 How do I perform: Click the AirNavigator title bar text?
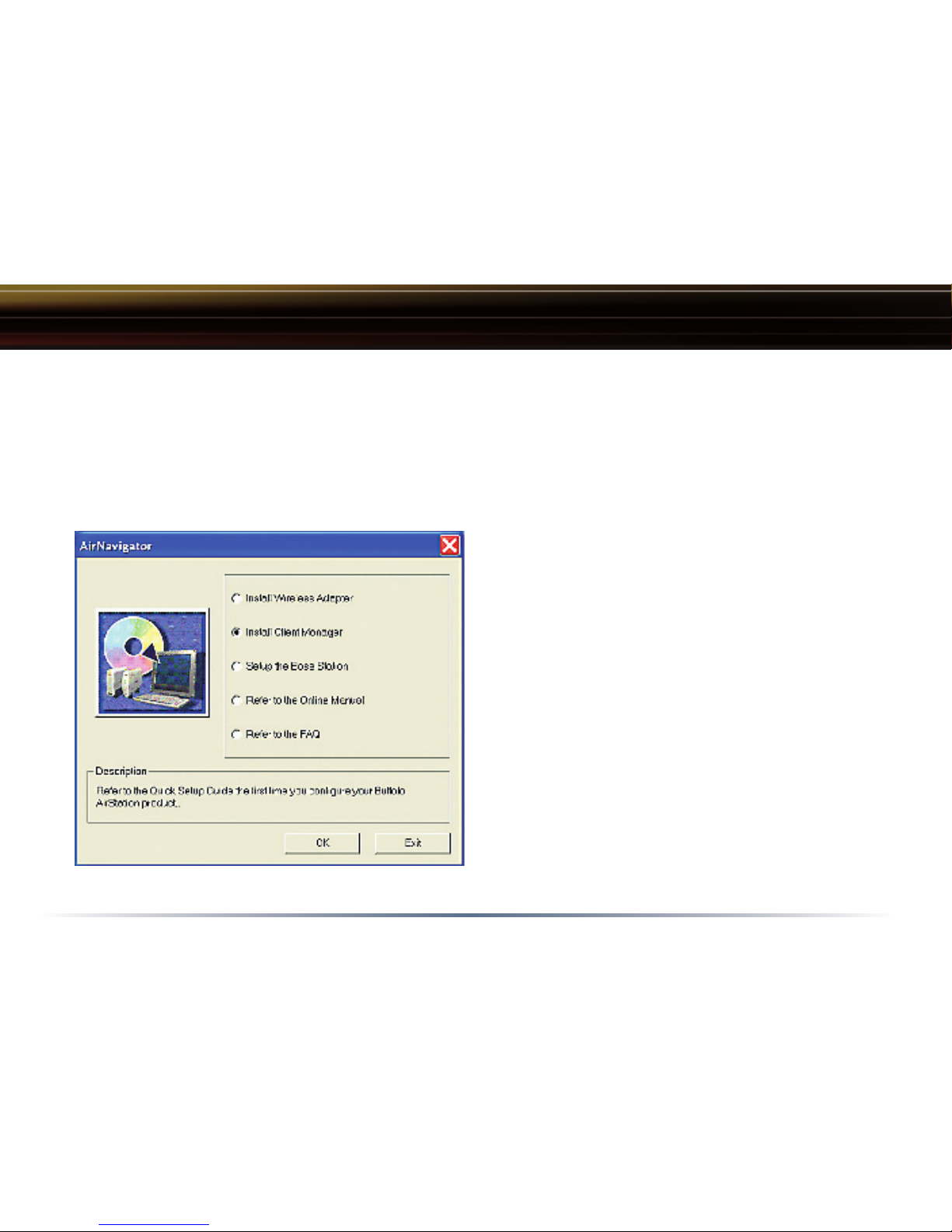point(116,546)
